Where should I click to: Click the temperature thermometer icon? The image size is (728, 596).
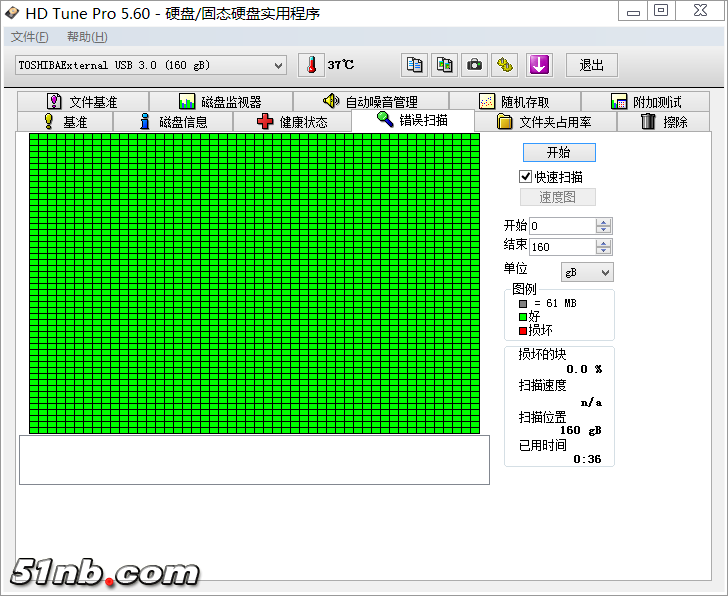tap(311, 65)
